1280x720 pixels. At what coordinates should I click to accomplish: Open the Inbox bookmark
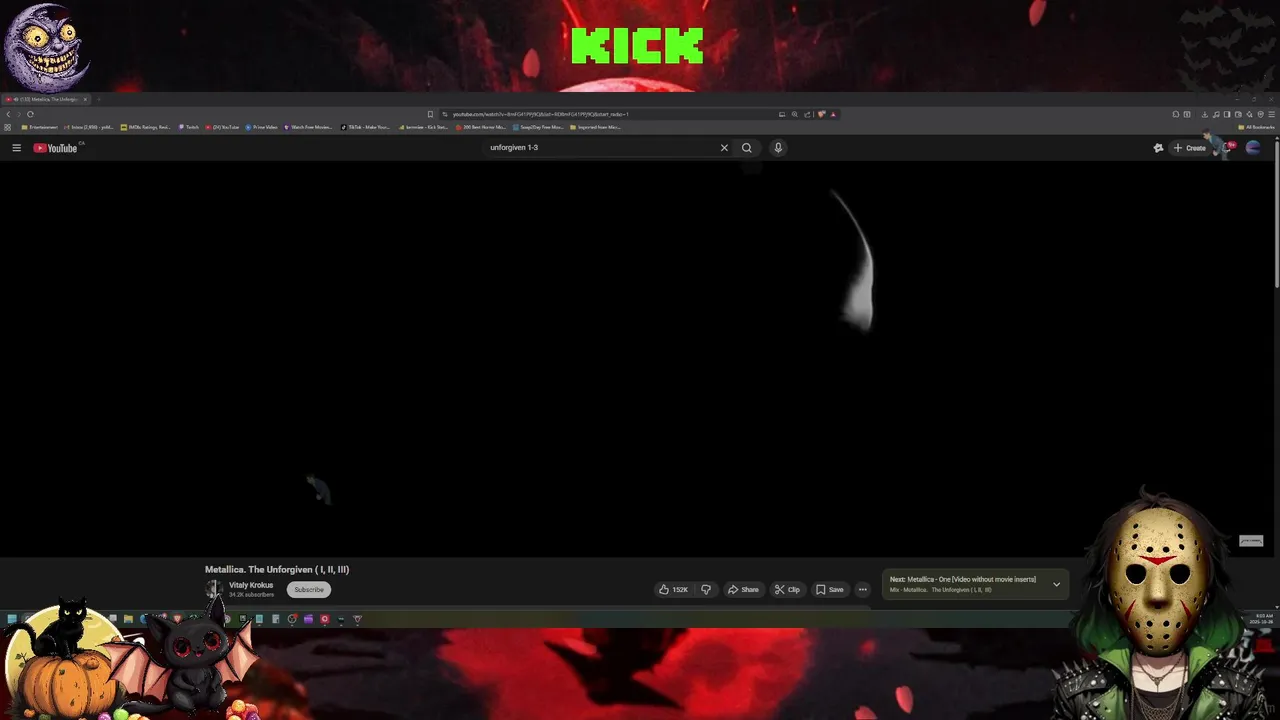click(x=88, y=127)
